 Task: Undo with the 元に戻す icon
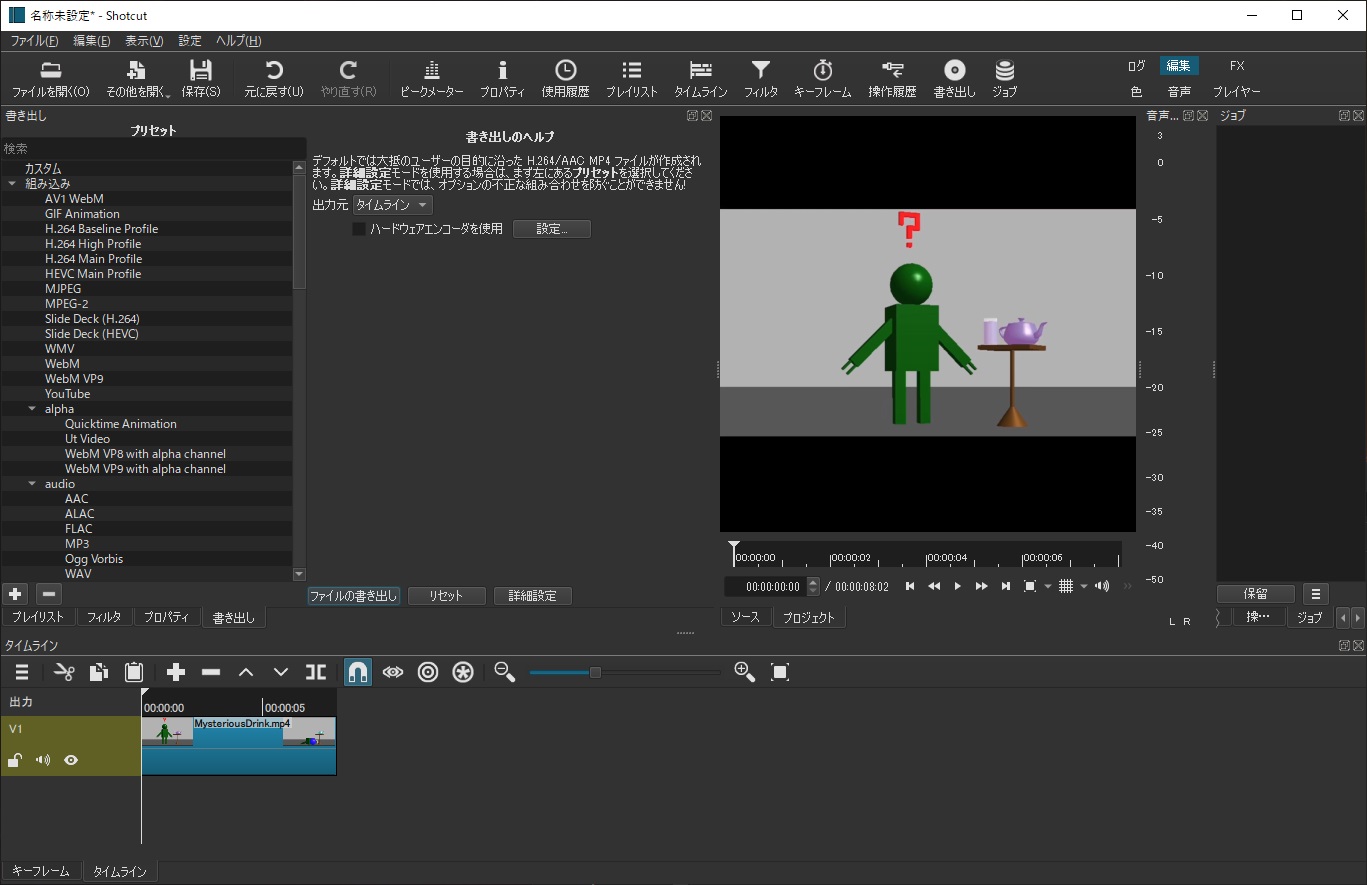(274, 79)
